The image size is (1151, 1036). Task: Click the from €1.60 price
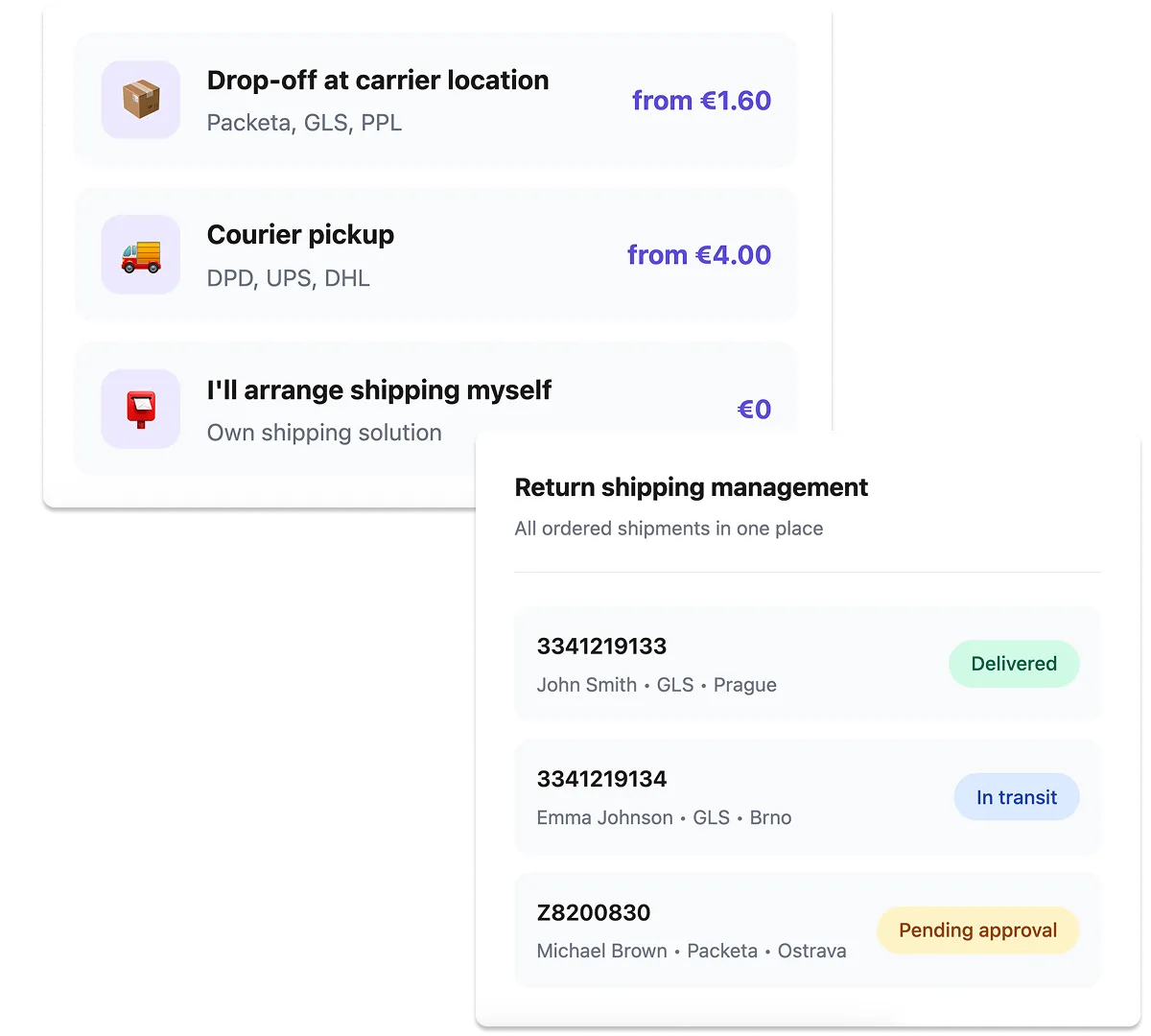pos(701,101)
